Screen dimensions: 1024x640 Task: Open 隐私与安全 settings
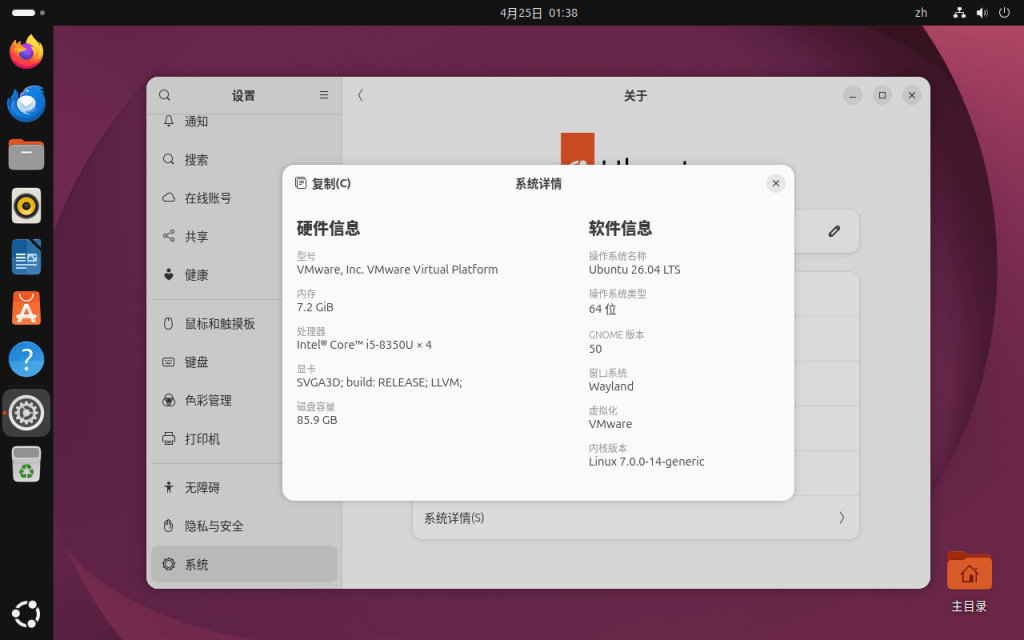pos(244,526)
